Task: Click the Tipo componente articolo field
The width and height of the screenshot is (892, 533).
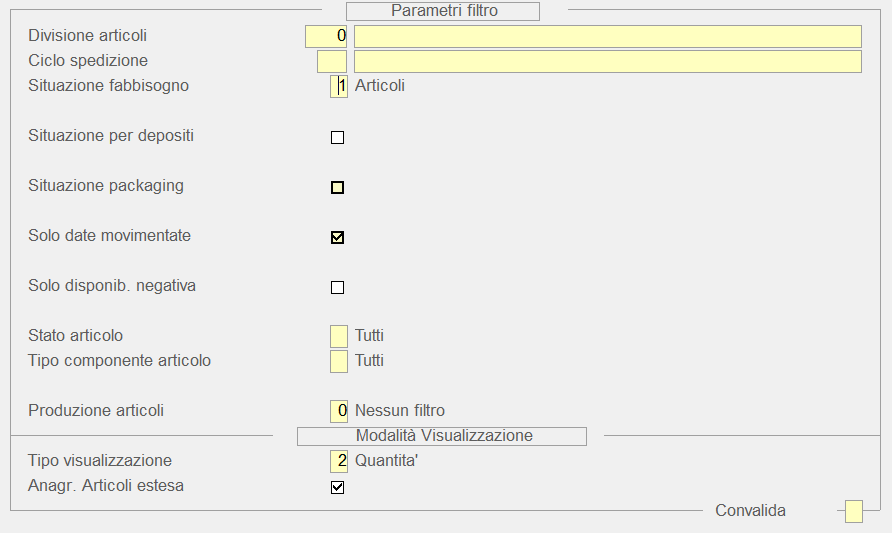Action: (x=339, y=360)
